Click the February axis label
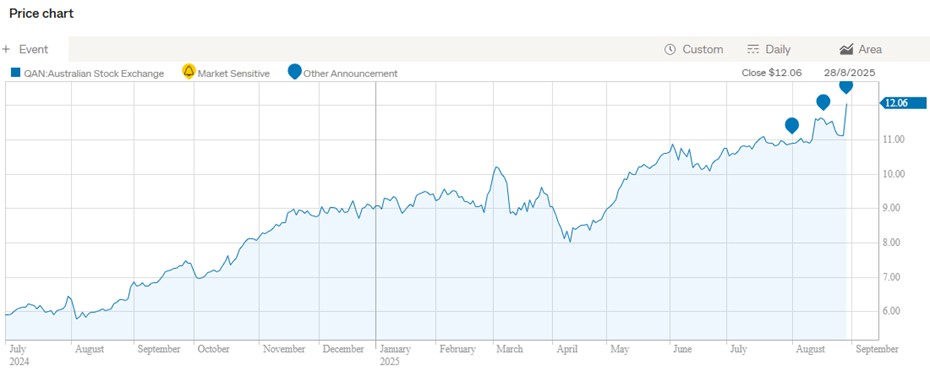This screenshot has height=371, width=930. click(457, 349)
